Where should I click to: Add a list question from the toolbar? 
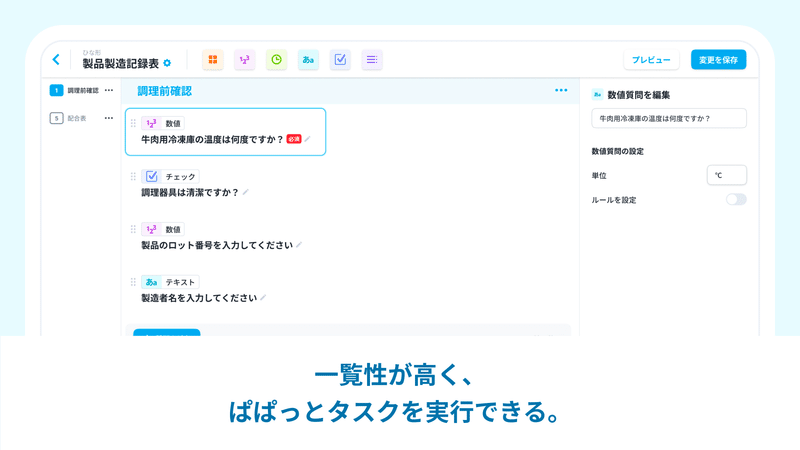click(372, 60)
